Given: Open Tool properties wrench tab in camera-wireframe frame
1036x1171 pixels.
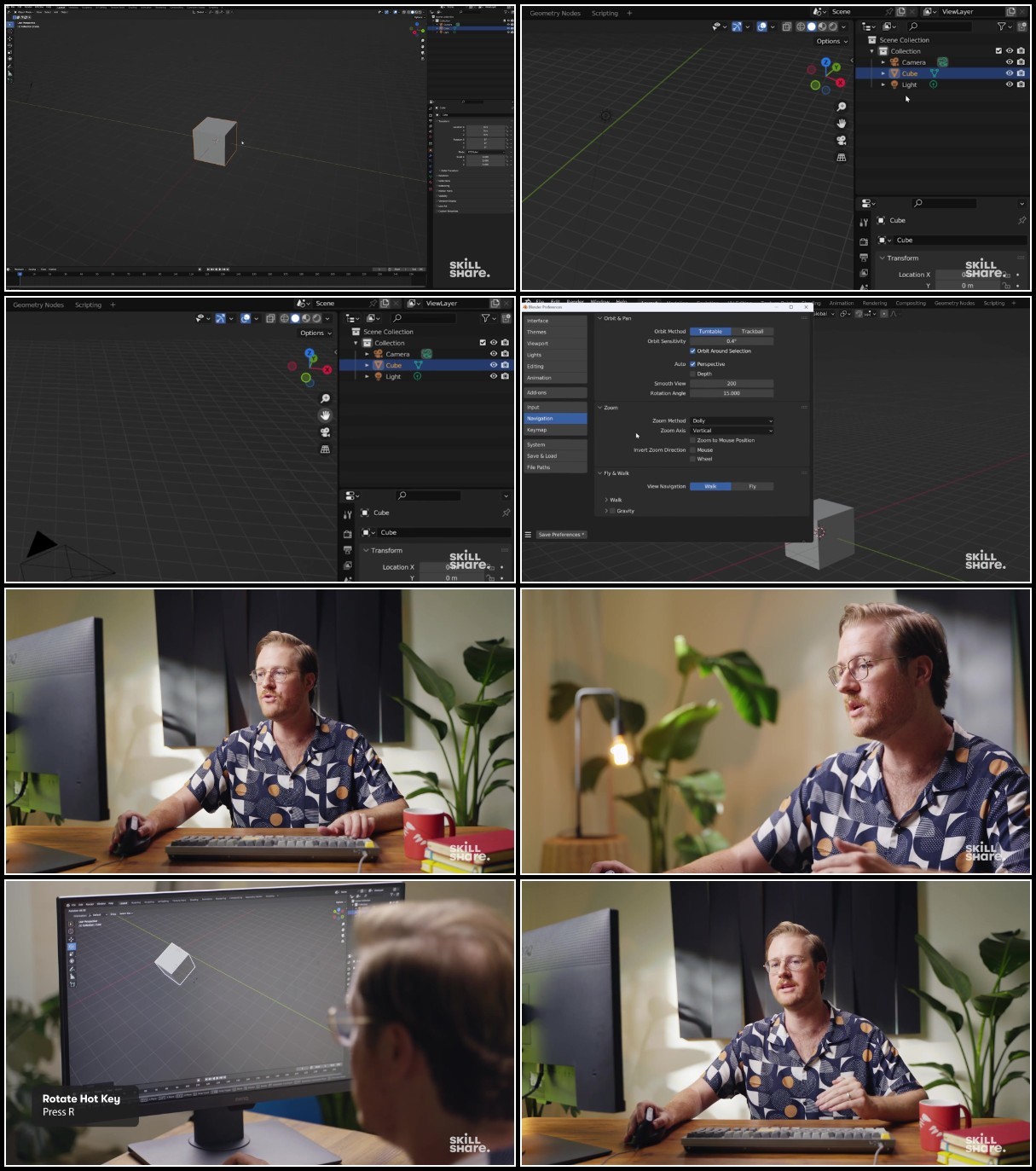Looking at the screenshot, I should point(347,514).
